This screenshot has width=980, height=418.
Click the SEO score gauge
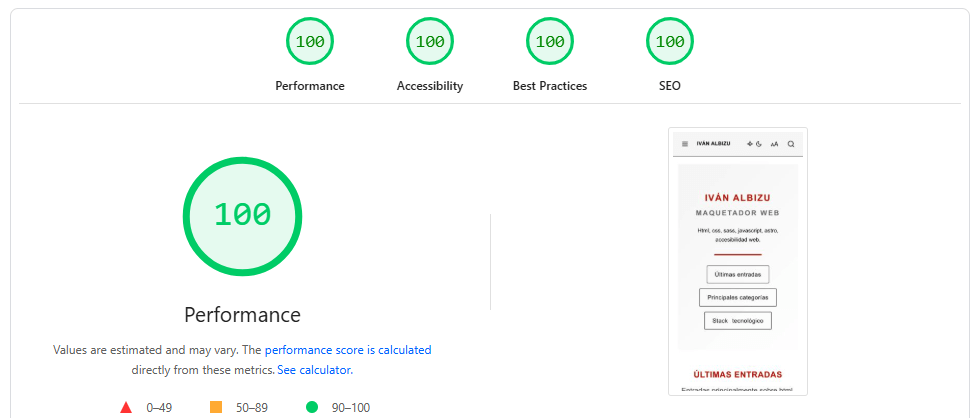670,42
